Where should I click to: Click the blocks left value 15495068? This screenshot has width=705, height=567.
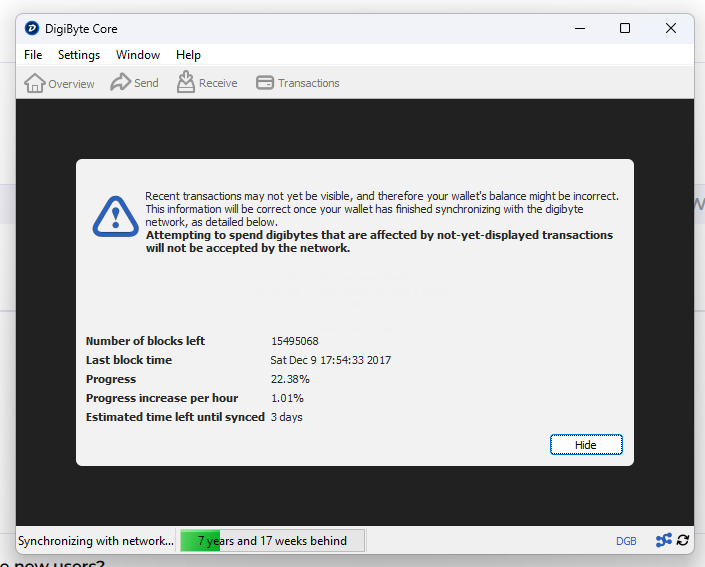294,341
